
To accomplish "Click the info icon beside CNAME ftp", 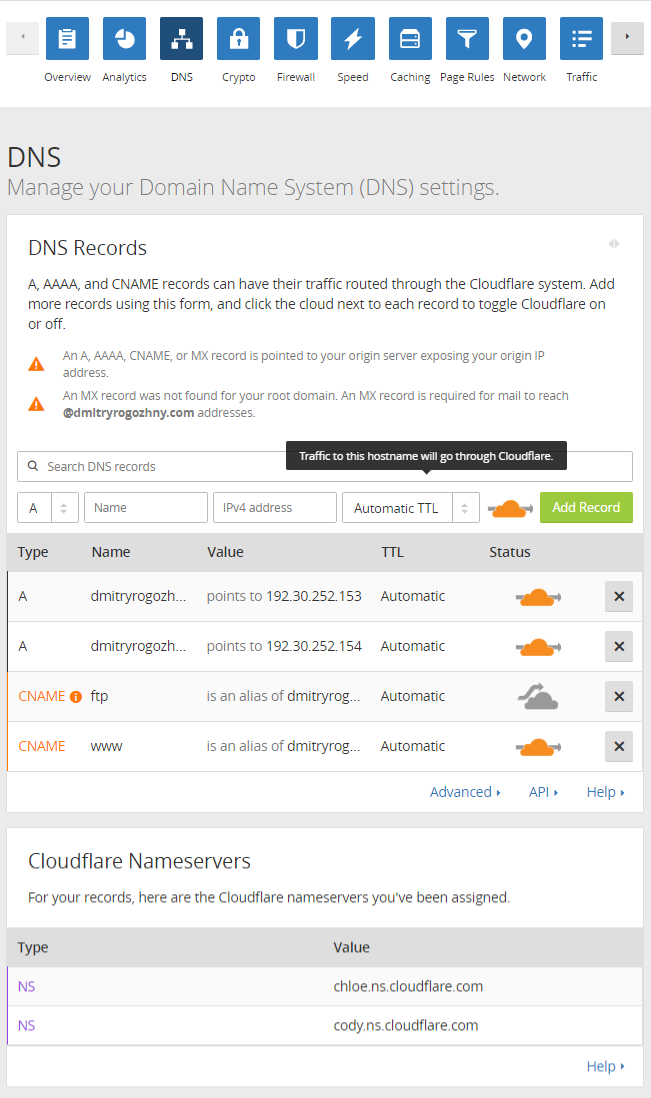I will click(x=76, y=697).
